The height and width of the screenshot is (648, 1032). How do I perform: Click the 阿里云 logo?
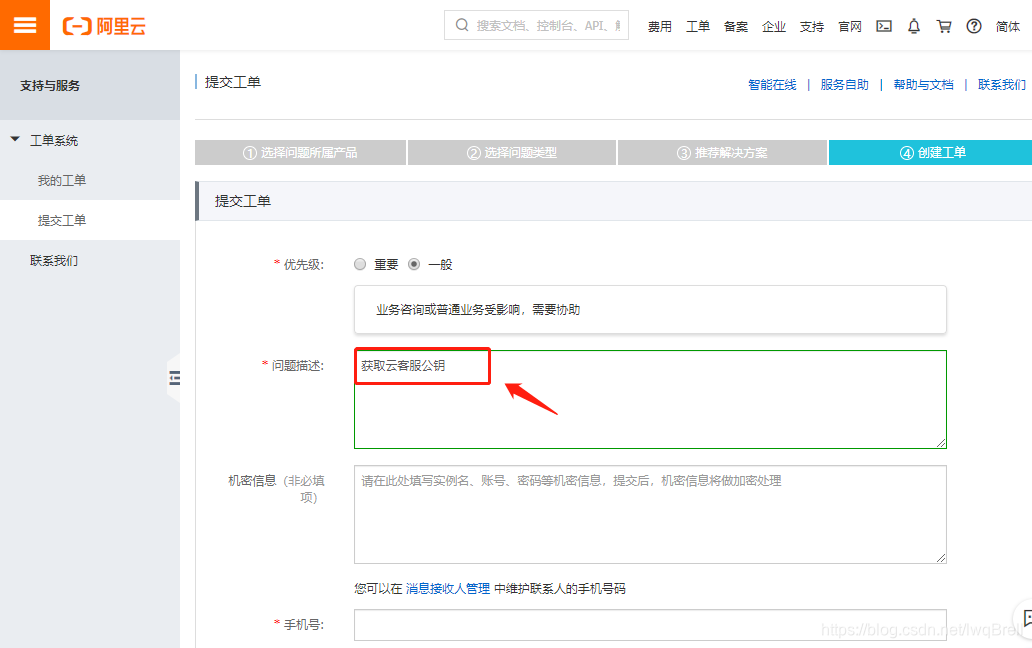click(x=104, y=26)
